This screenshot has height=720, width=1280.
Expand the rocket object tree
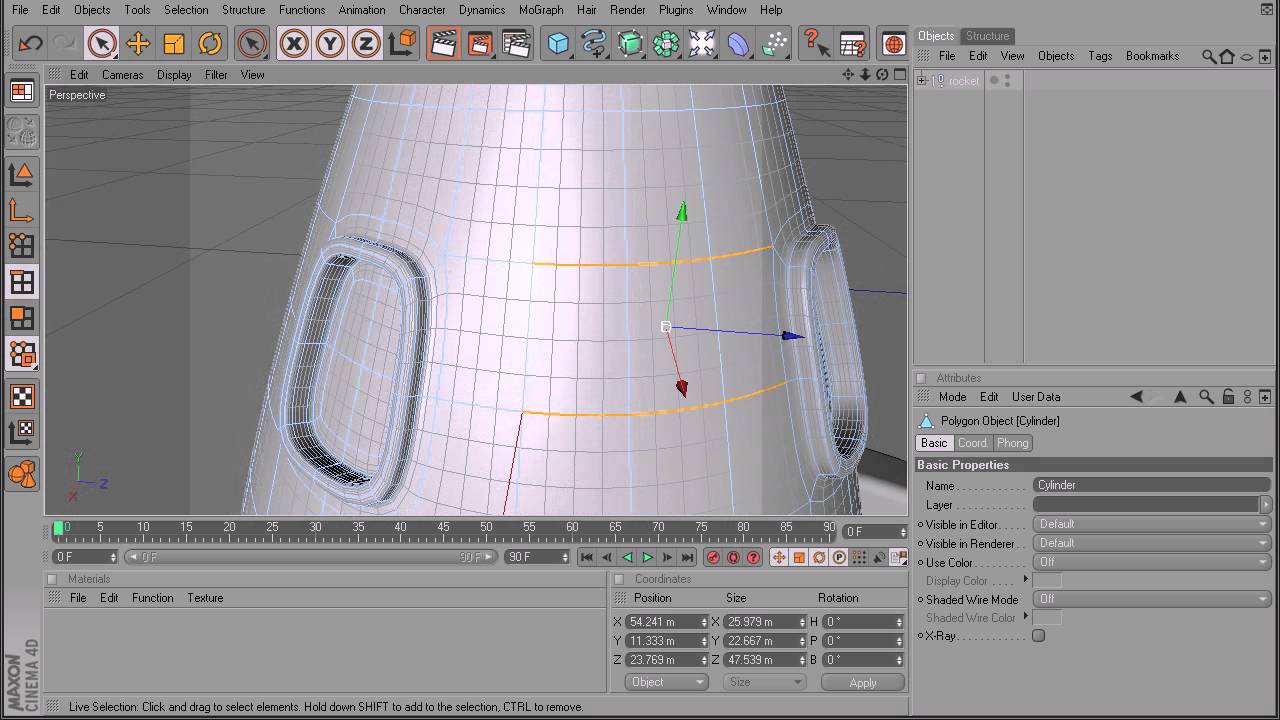coord(921,81)
